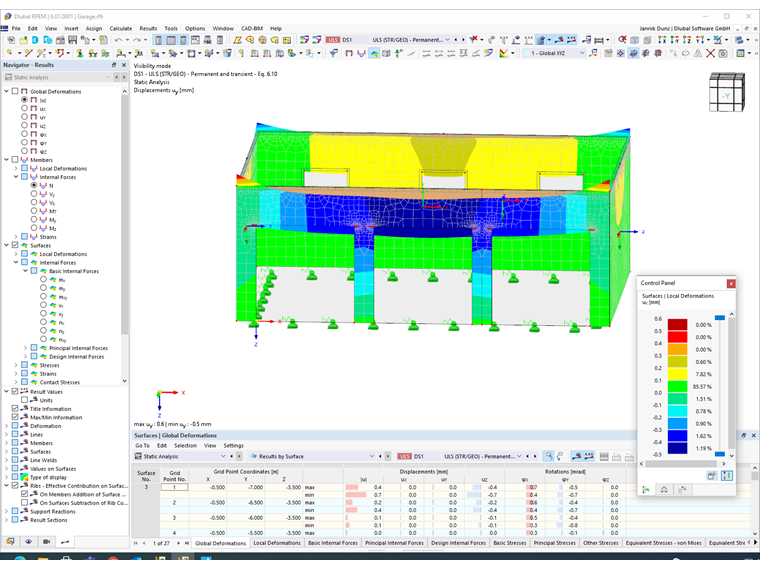Open the color scale tab in Control Panel
This screenshot has width=760, height=570.
pos(646,490)
